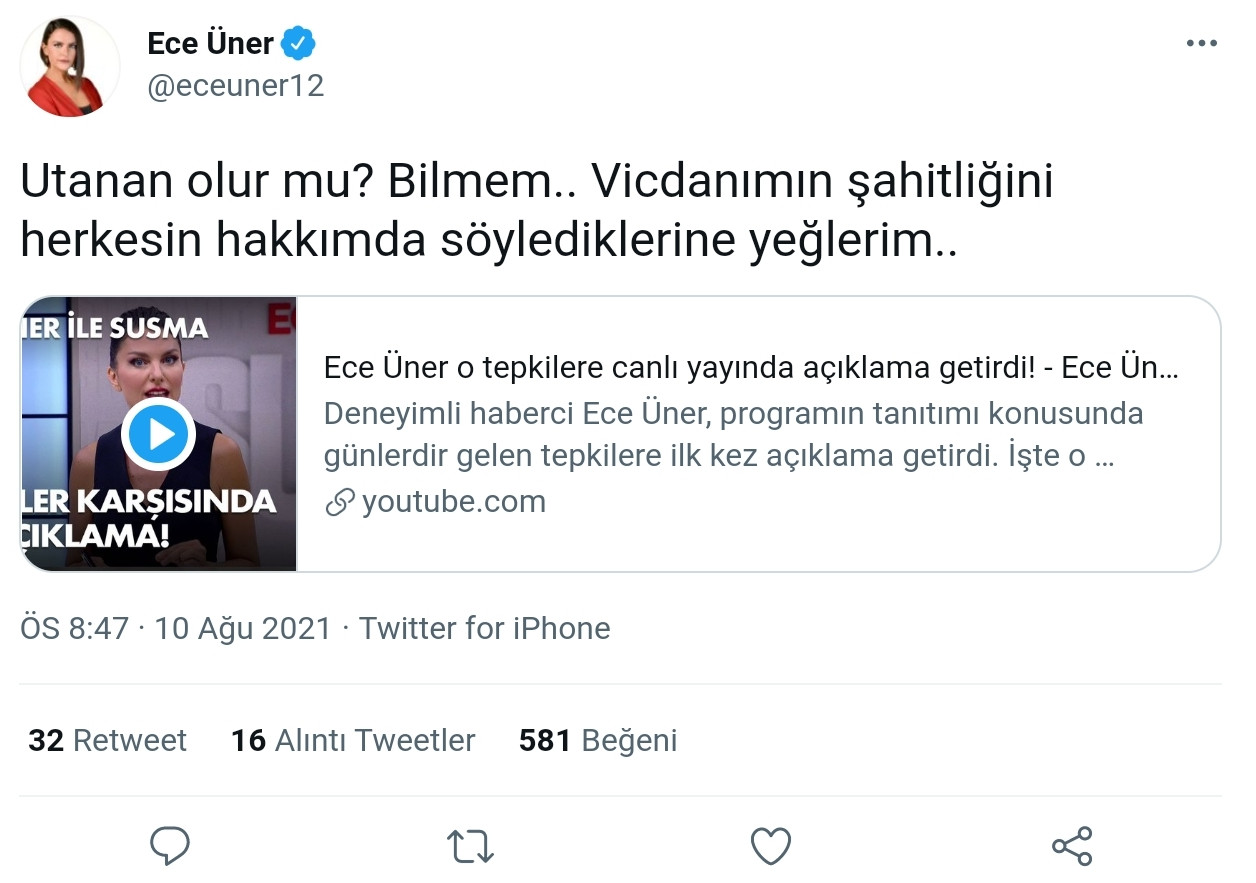This screenshot has width=1256, height=883.
Task: Click the retweet icon below the tweet
Action: click(470, 845)
